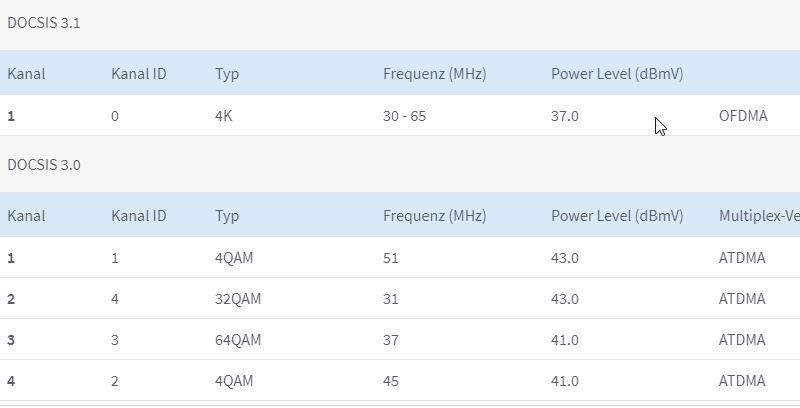Select the frequency value 37 in DOCSIS 3.0
This screenshot has height=408, width=800.
pos(390,340)
